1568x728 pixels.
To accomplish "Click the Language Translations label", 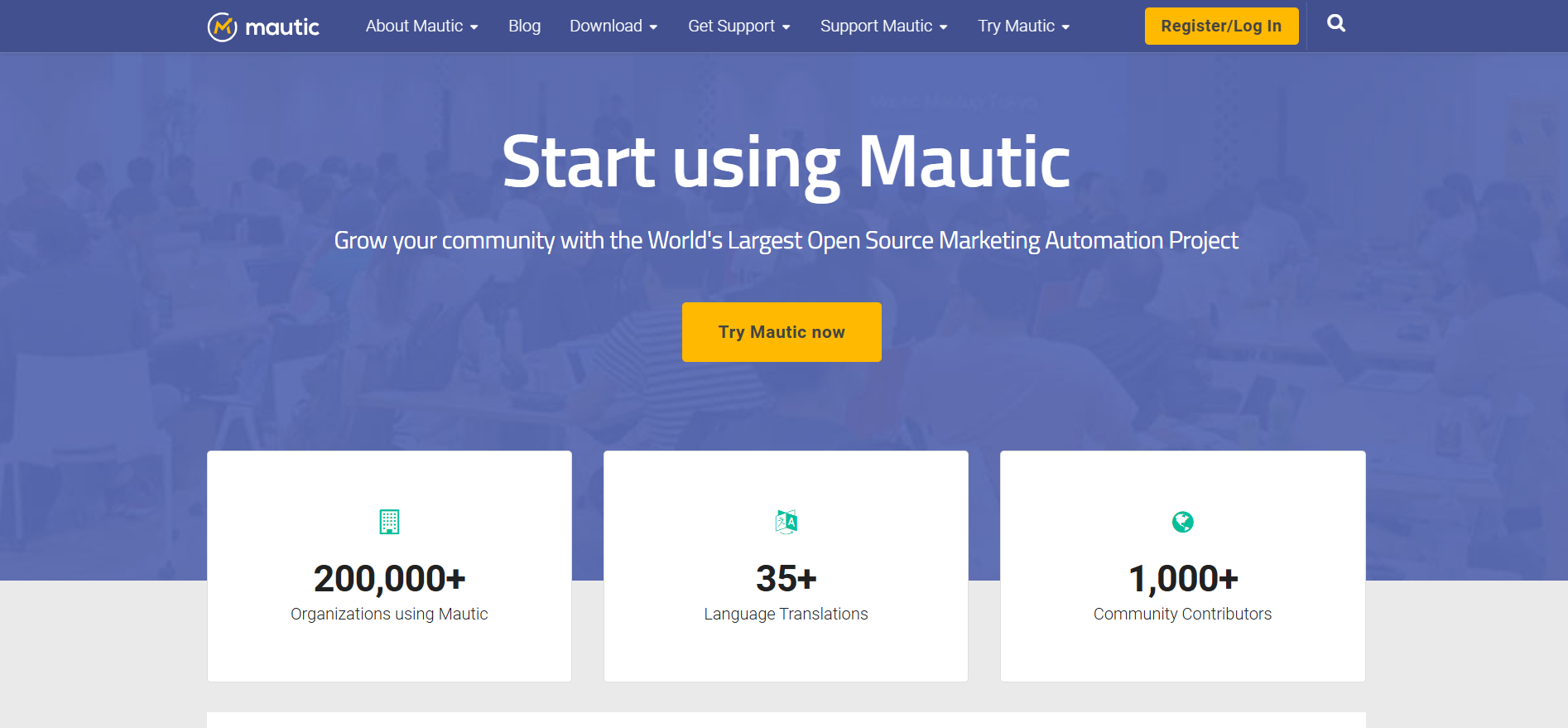I will point(786,614).
